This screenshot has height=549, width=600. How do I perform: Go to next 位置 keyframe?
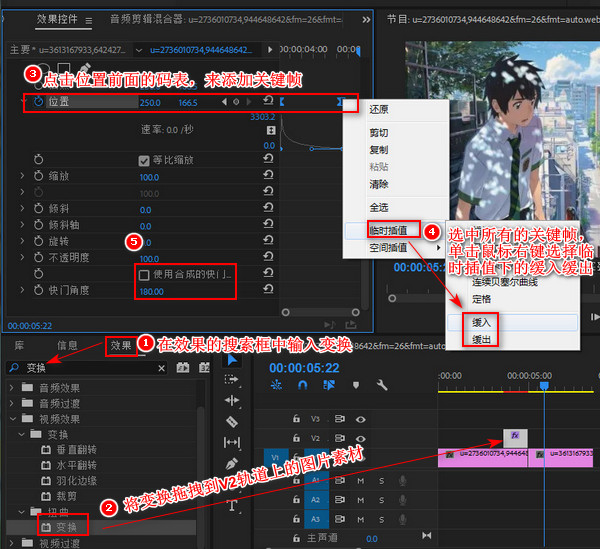249,102
